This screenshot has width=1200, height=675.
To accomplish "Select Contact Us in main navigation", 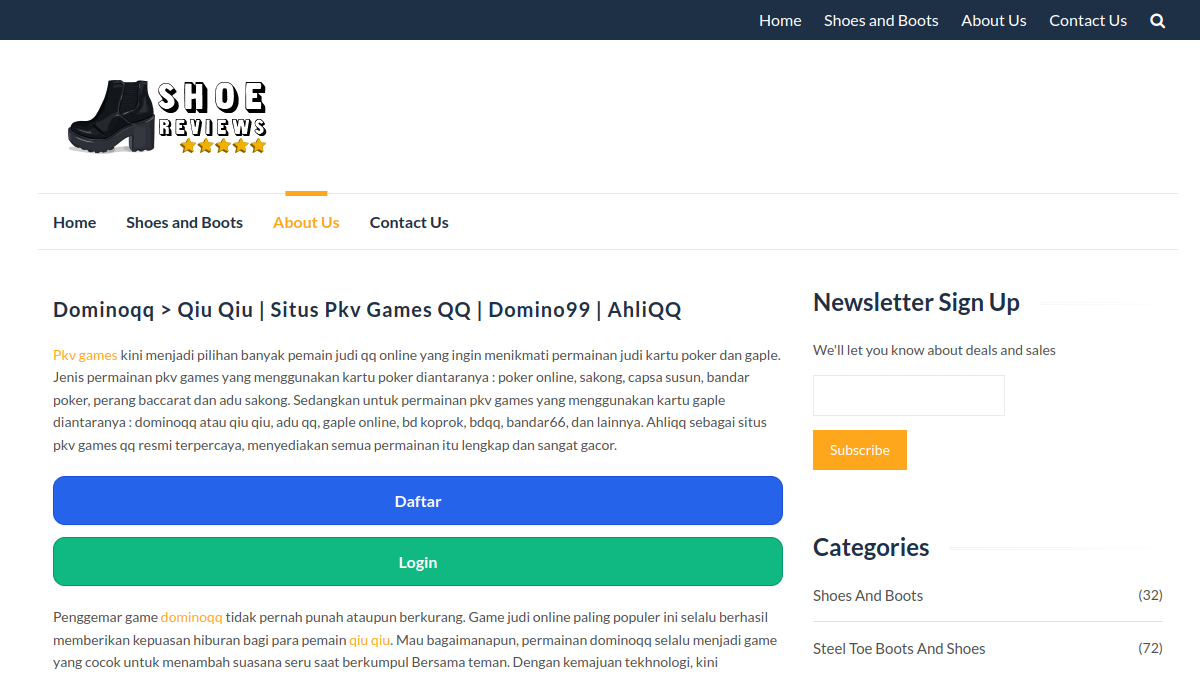I will 409,222.
